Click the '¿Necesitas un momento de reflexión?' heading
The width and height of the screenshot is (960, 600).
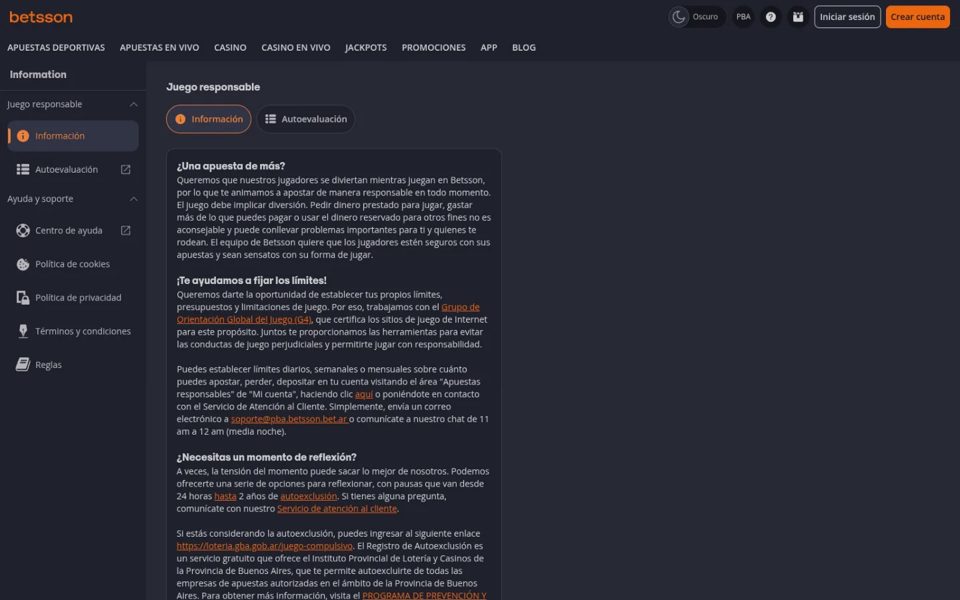(x=266, y=457)
